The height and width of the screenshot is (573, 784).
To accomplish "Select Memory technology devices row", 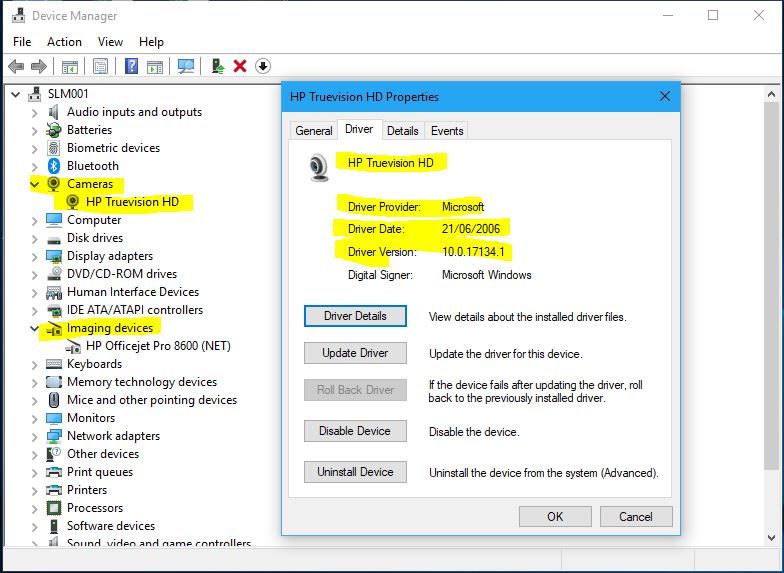I will (x=142, y=382).
